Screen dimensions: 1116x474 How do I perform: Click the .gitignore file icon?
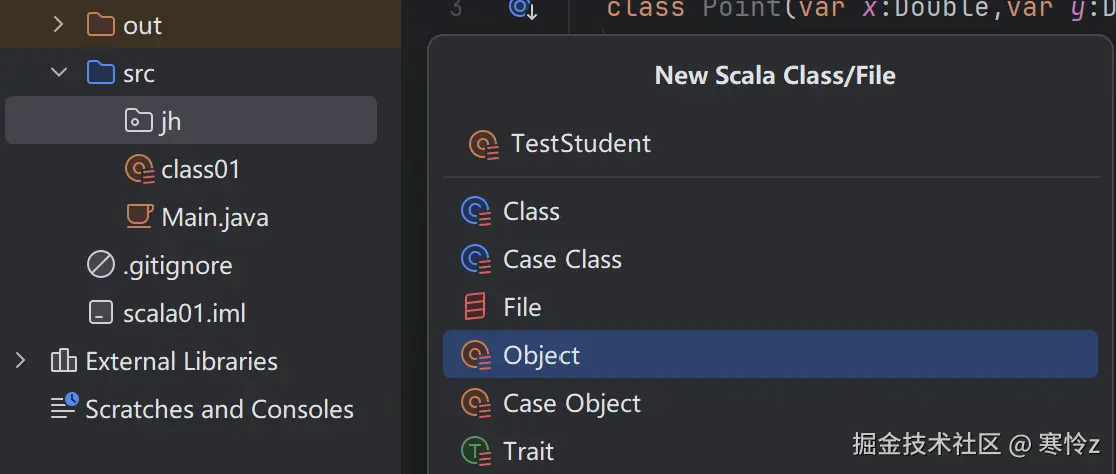101,266
